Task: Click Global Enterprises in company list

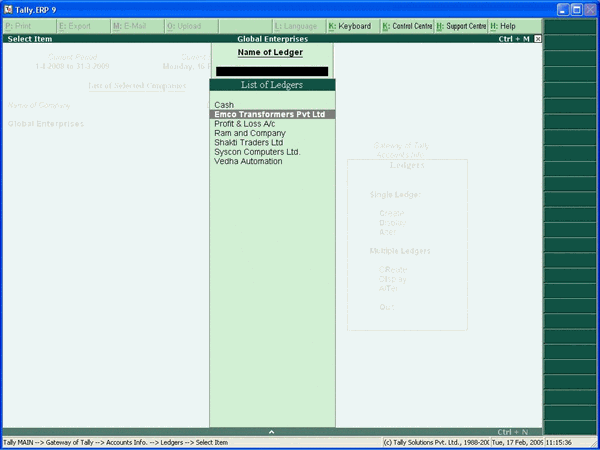Action: click(x=46, y=124)
